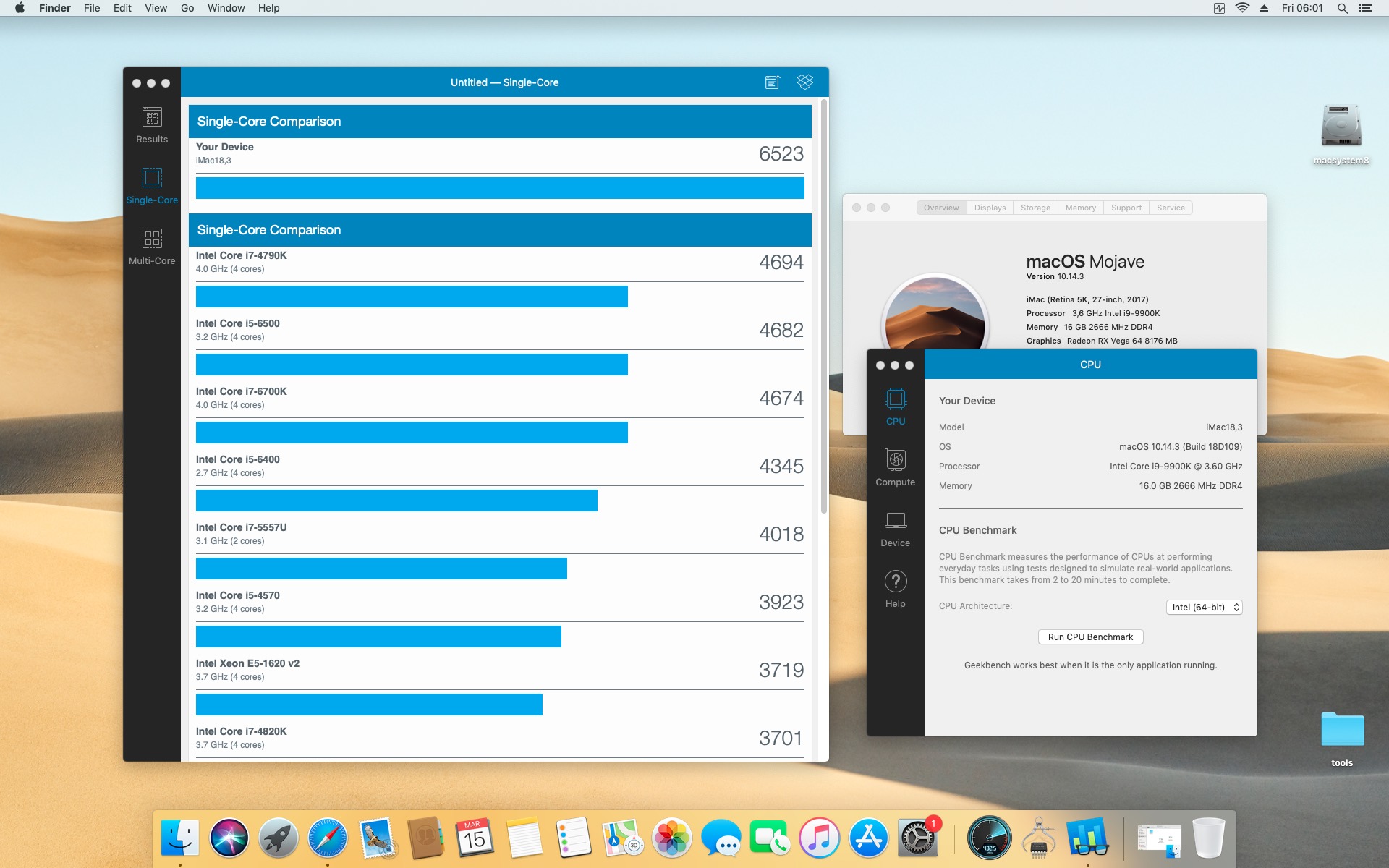Switch to Multi-Core comparison view

152,246
